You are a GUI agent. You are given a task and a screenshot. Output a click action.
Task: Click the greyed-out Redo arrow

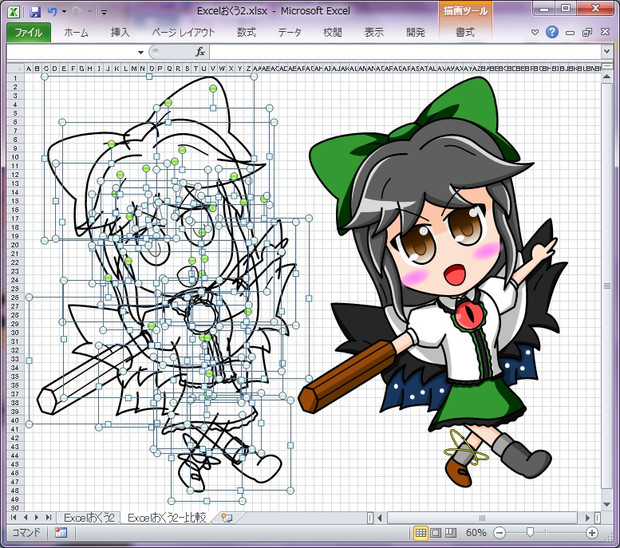click(x=77, y=11)
